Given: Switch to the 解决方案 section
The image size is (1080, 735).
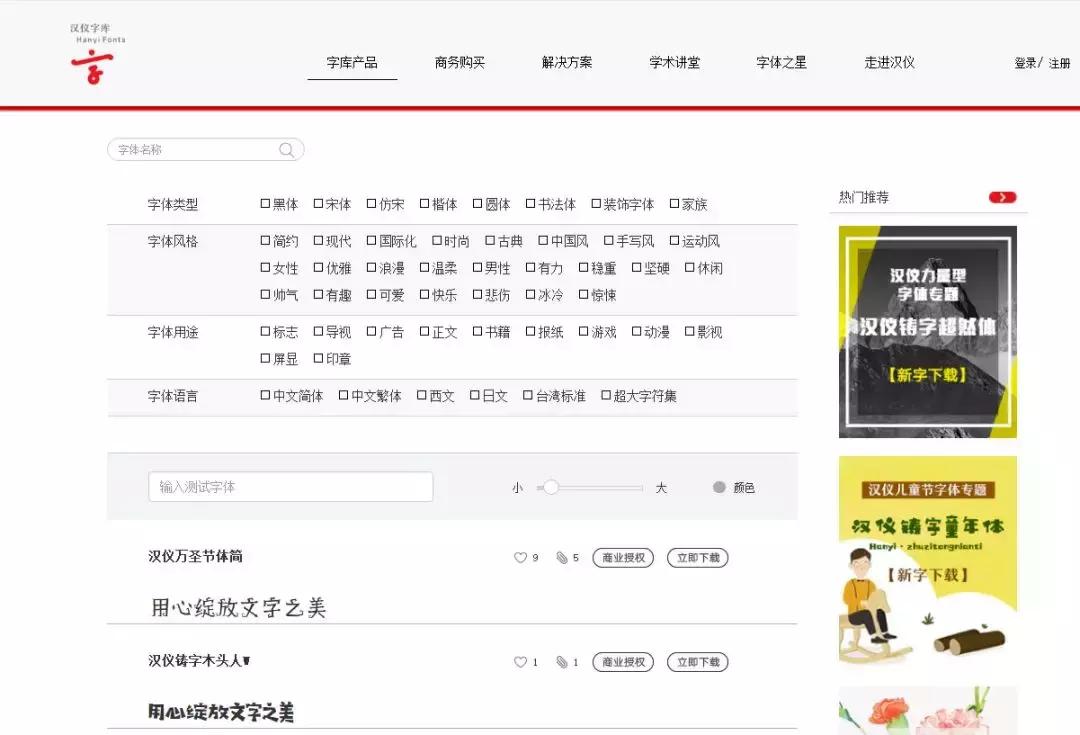Looking at the screenshot, I should click(565, 61).
